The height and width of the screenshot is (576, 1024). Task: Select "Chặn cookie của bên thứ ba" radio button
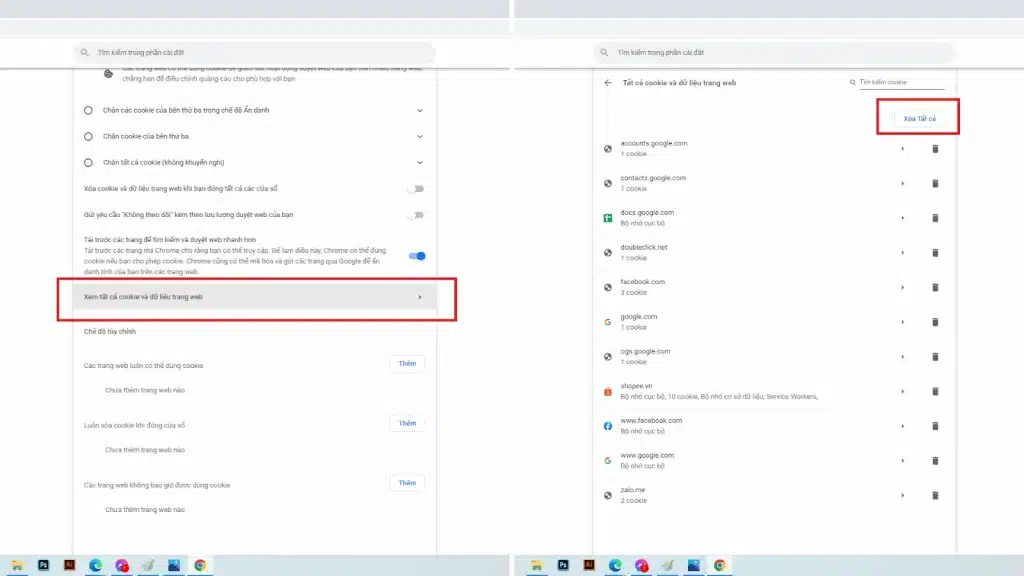tap(89, 136)
